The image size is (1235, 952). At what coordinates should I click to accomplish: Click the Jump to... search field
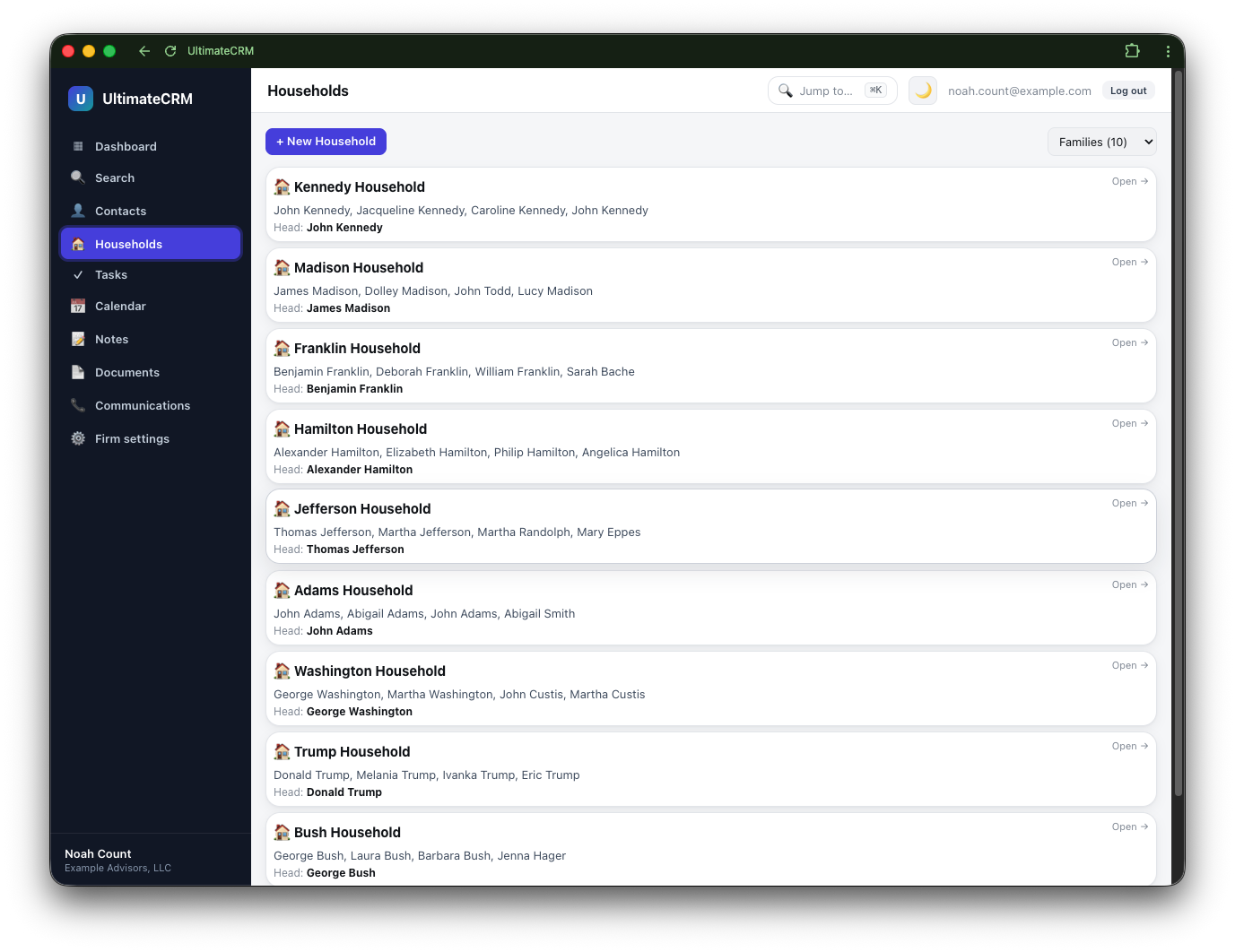pos(832,91)
